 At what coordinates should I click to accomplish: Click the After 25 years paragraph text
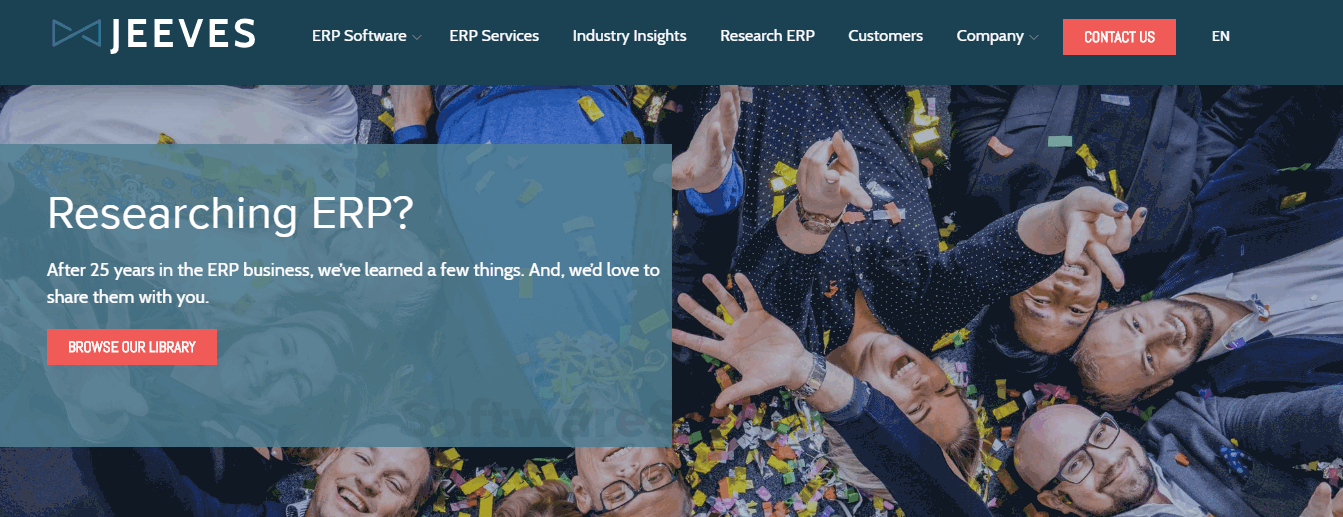tap(353, 283)
